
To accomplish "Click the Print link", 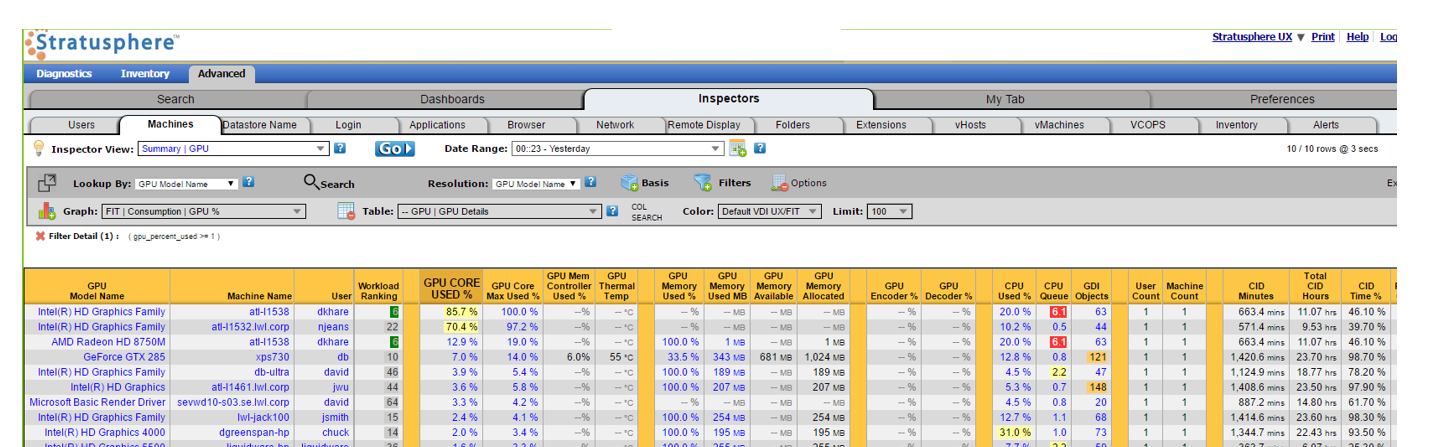I will (1323, 37).
